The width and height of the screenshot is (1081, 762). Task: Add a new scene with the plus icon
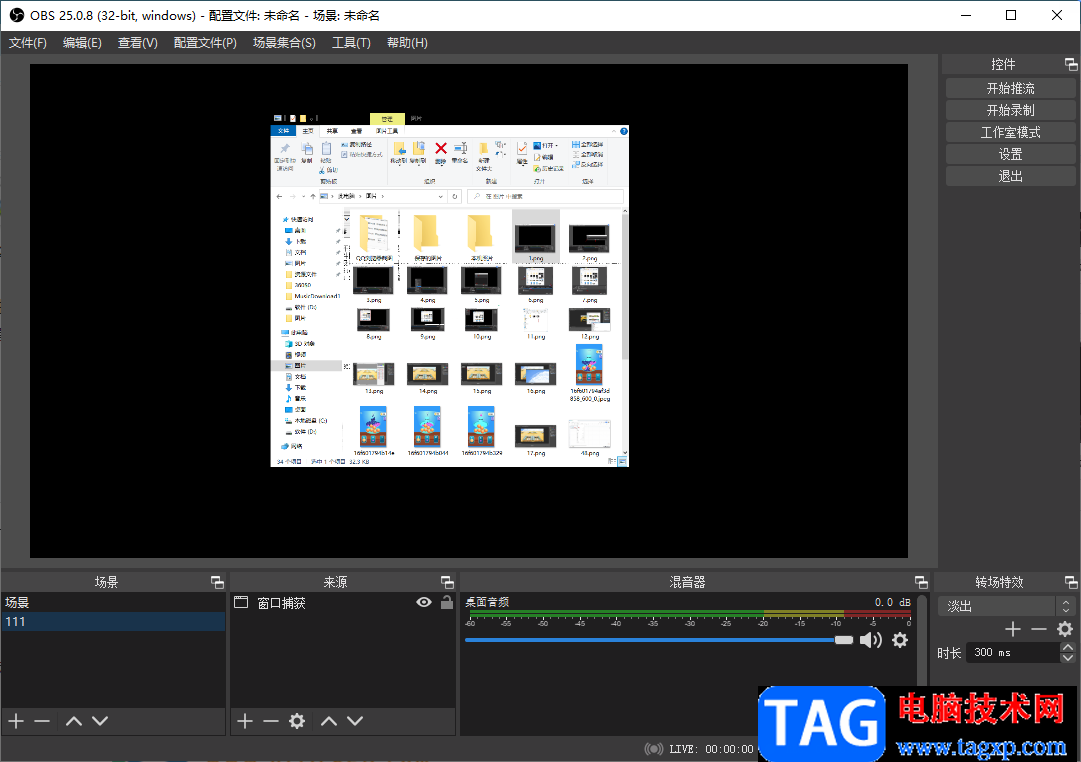click(x=16, y=721)
